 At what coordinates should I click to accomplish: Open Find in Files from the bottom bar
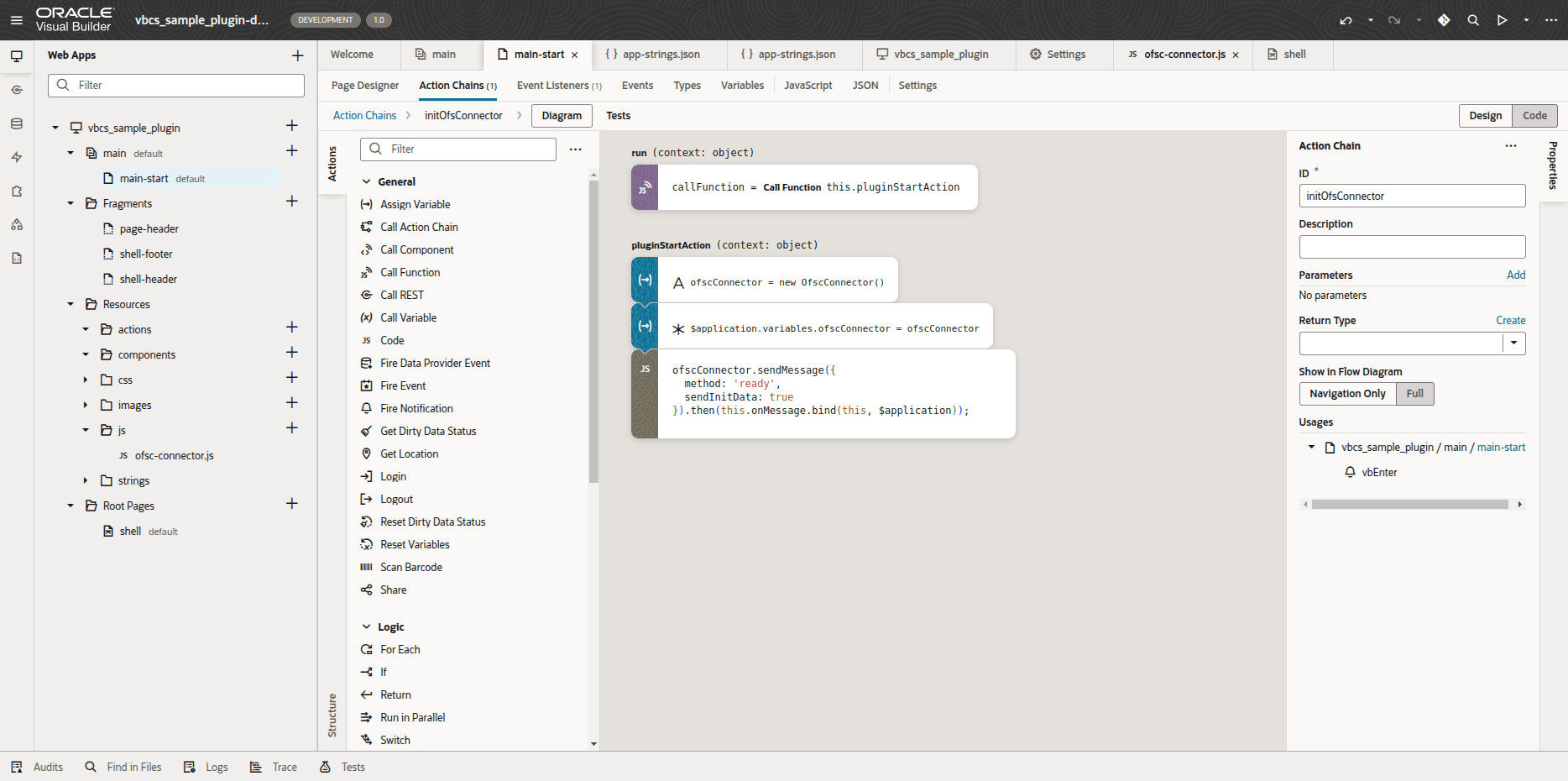(134, 767)
